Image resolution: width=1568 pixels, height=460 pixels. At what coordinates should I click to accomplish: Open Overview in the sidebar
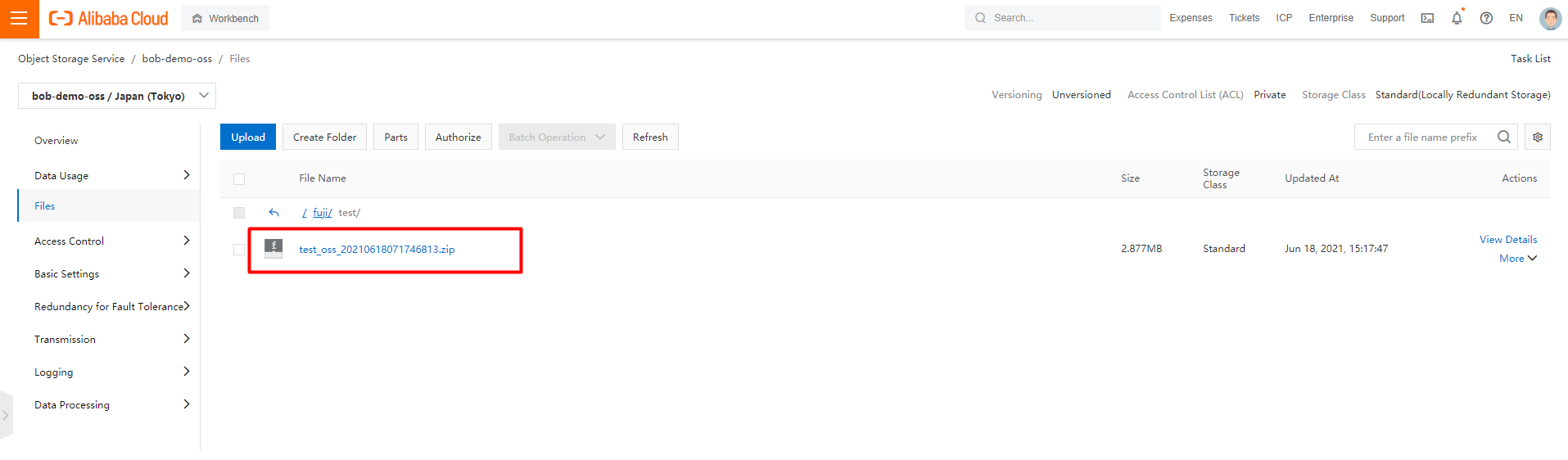click(x=56, y=141)
